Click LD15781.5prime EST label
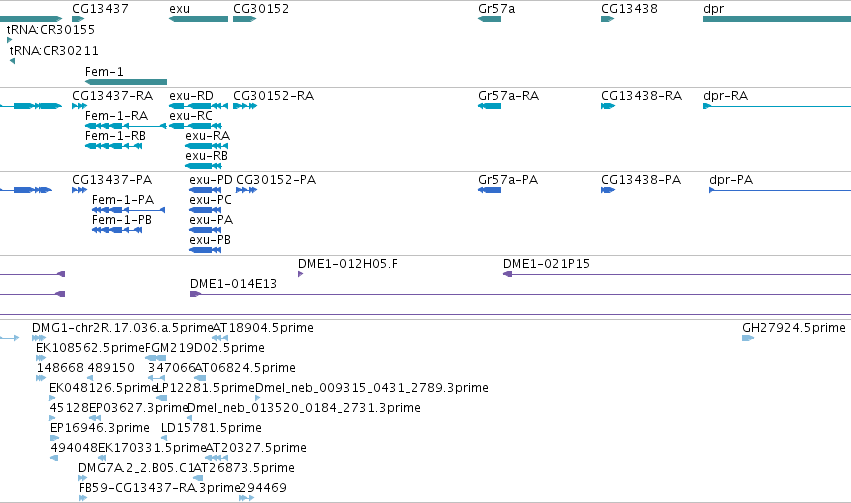 (211, 429)
